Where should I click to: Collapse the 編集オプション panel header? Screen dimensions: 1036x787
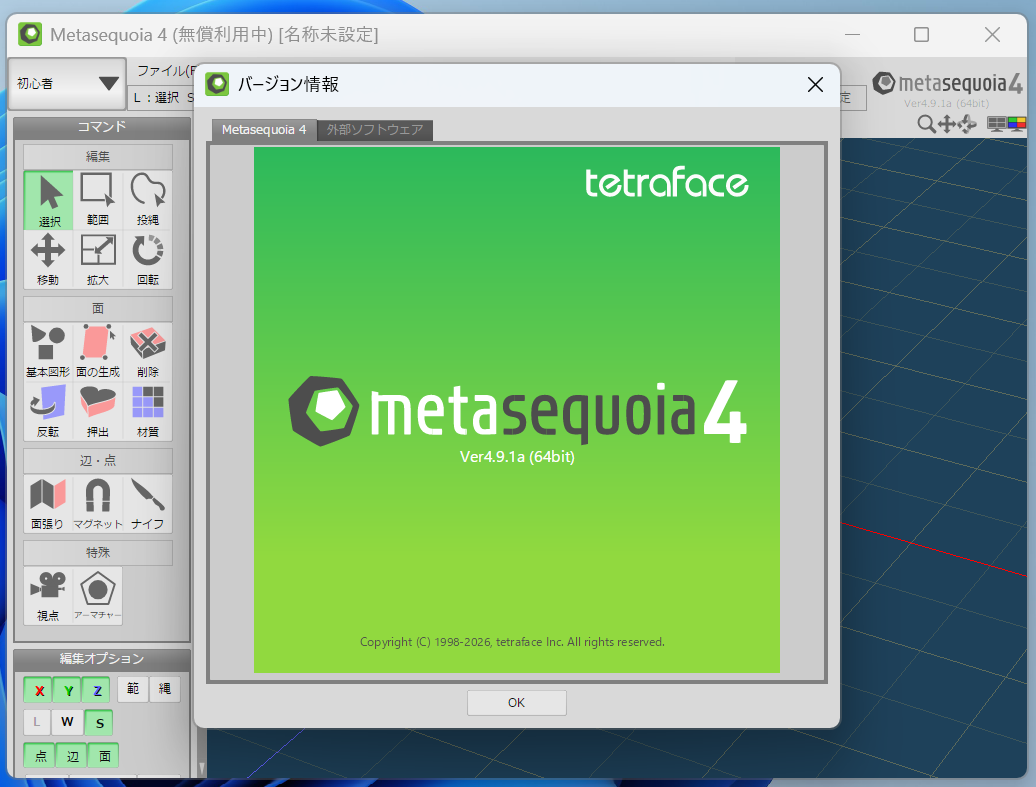point(102,659)
